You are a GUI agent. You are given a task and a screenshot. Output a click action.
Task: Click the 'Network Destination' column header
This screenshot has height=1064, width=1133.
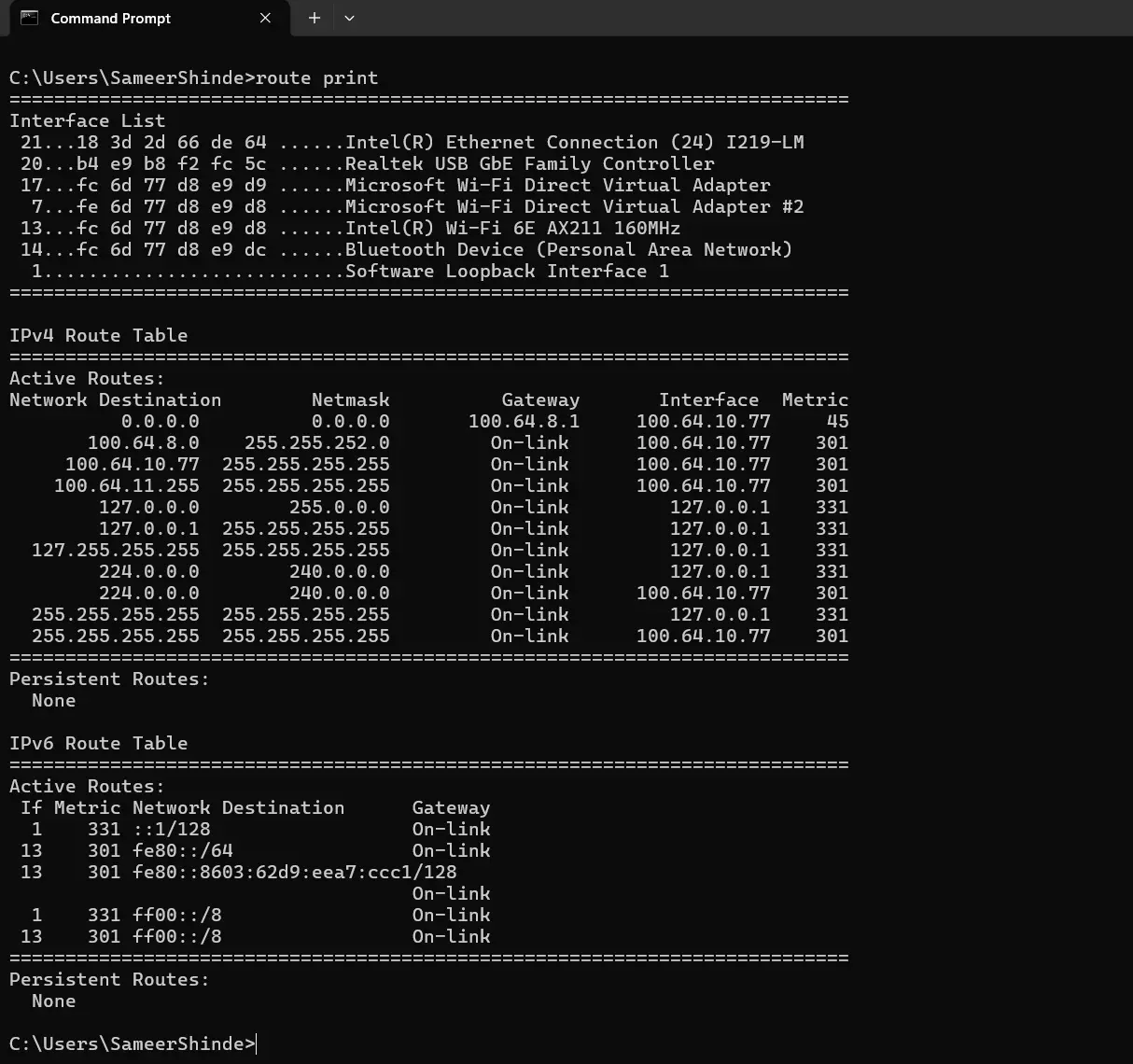116,399
